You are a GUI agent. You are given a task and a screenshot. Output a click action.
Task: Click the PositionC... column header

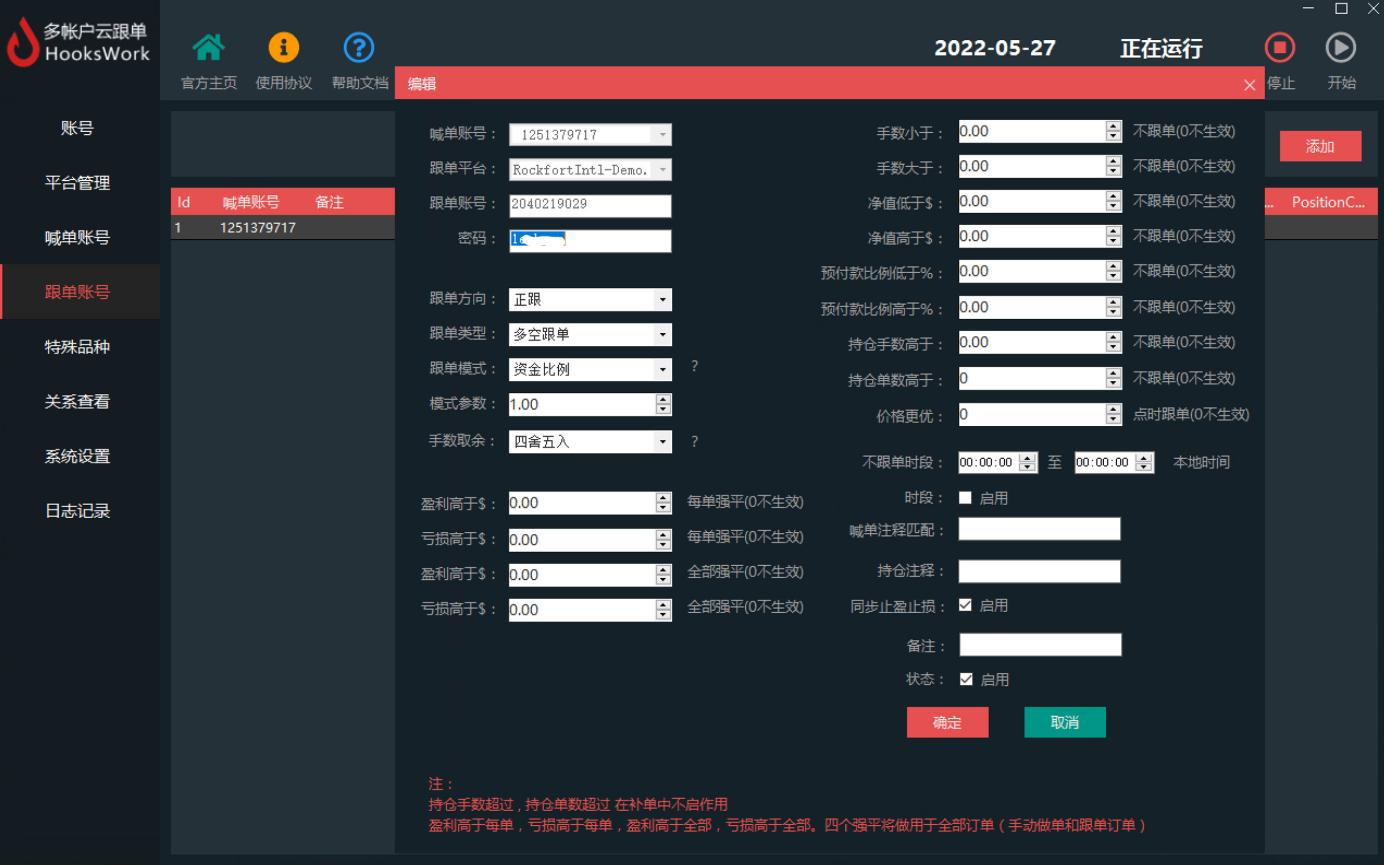(x=1328, y=202)
